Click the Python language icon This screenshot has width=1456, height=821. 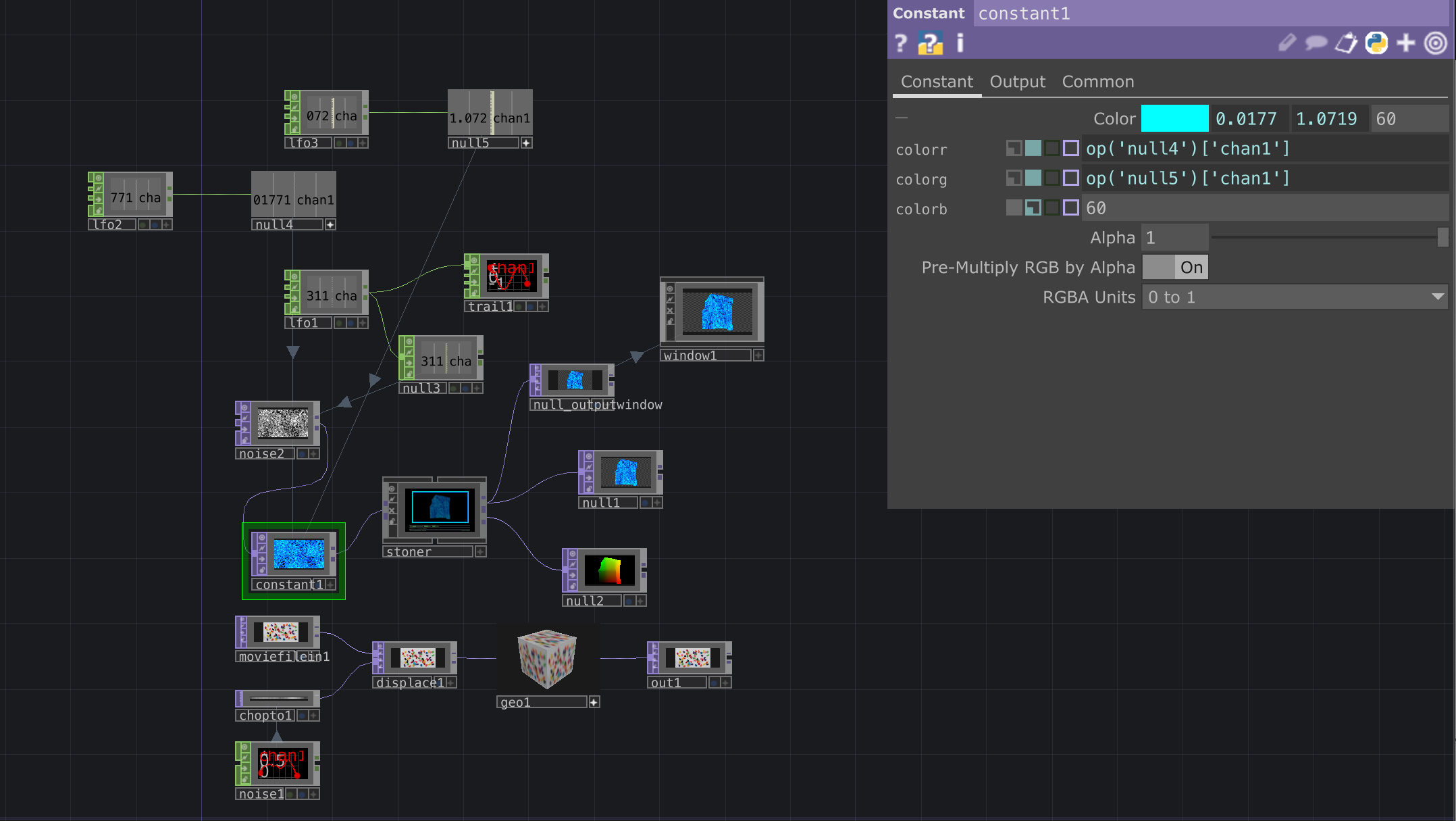(x=1376, y=43)
